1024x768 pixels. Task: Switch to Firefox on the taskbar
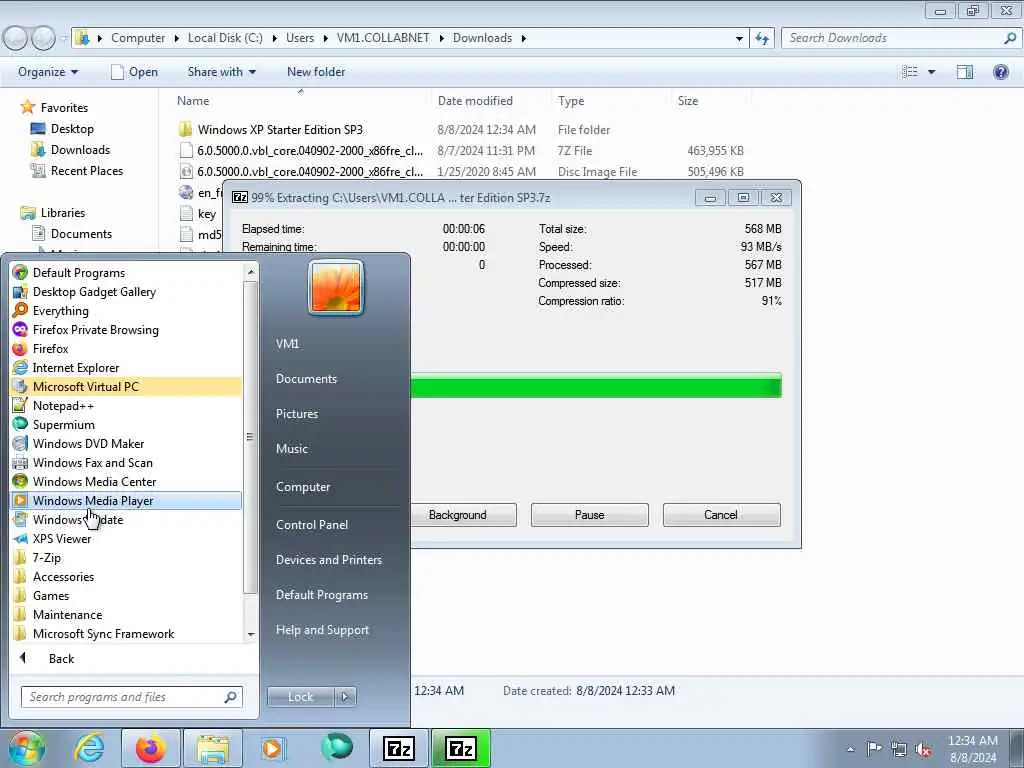[151, 748]
